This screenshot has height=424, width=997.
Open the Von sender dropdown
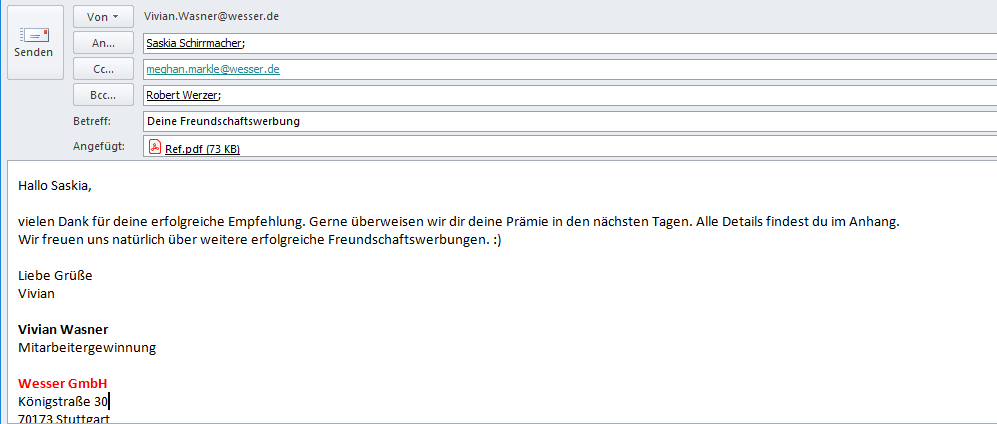[103, 17]
